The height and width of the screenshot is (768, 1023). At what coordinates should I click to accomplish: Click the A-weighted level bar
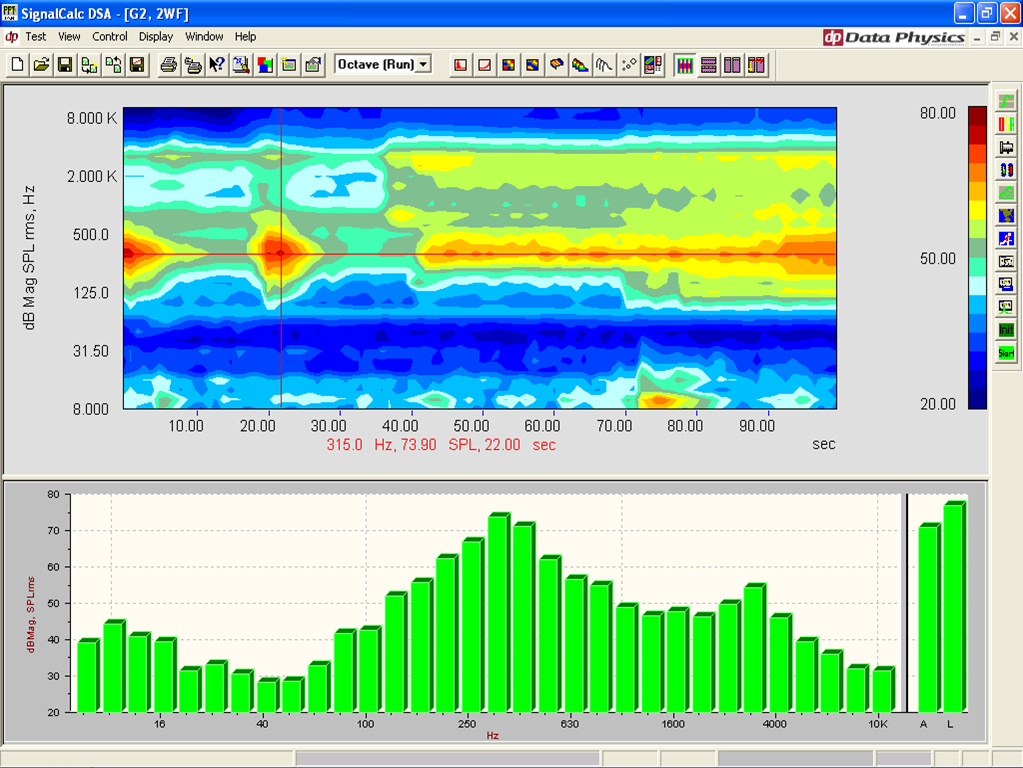[x=929, y=617]
